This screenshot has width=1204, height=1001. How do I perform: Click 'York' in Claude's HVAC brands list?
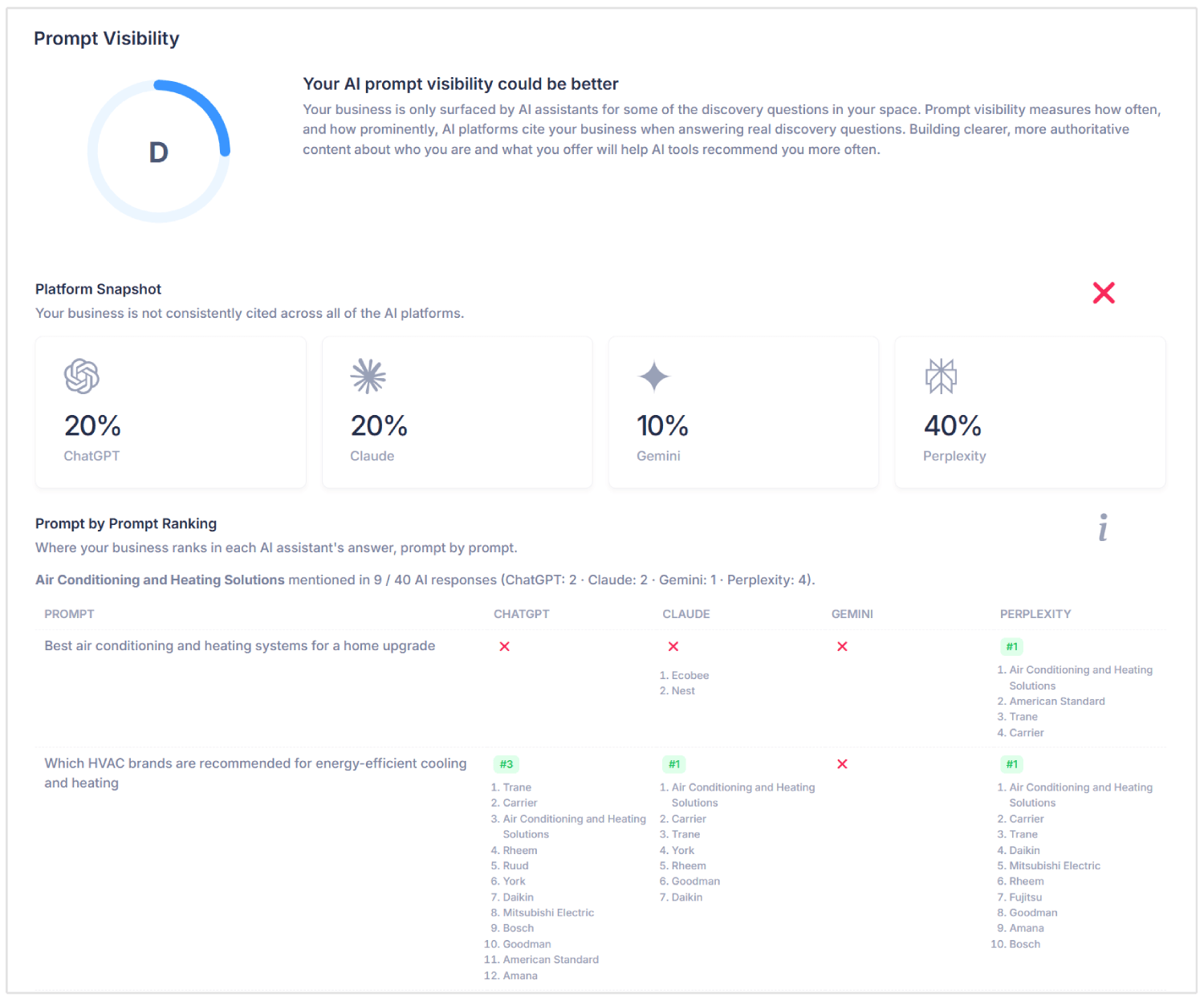click(x=683, y=851)
